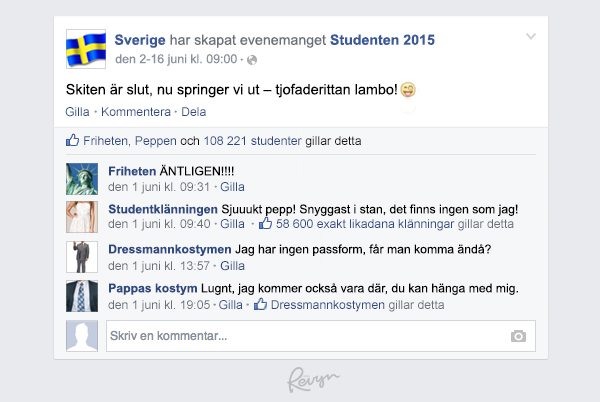Viewport: 600px width, 402px height.
Task: Click Dela to share the post
Action: 194,112
